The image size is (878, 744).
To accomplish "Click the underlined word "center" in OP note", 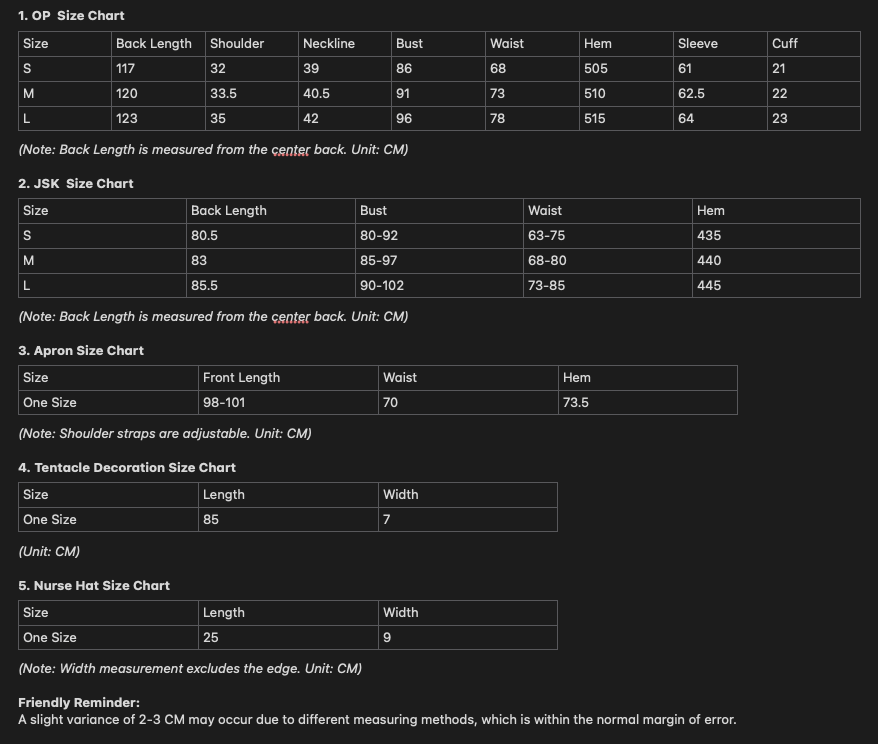I will 290,150.
